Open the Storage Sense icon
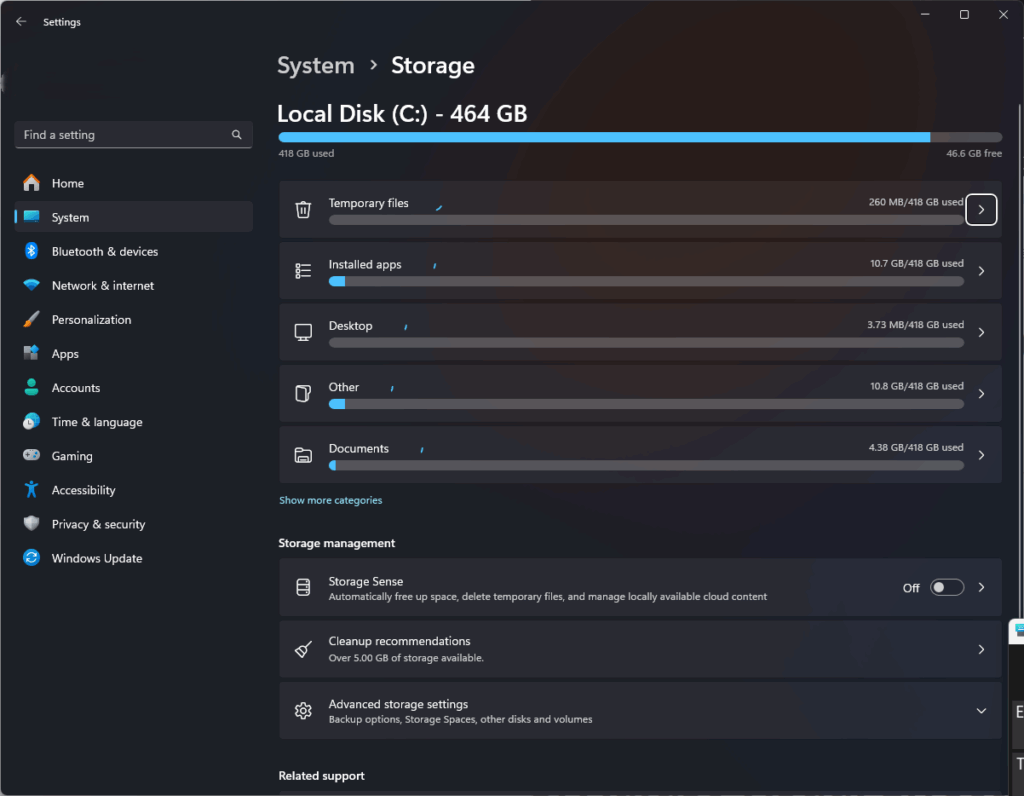Screen dimensions: 1024x796 (x=304, y=587)
